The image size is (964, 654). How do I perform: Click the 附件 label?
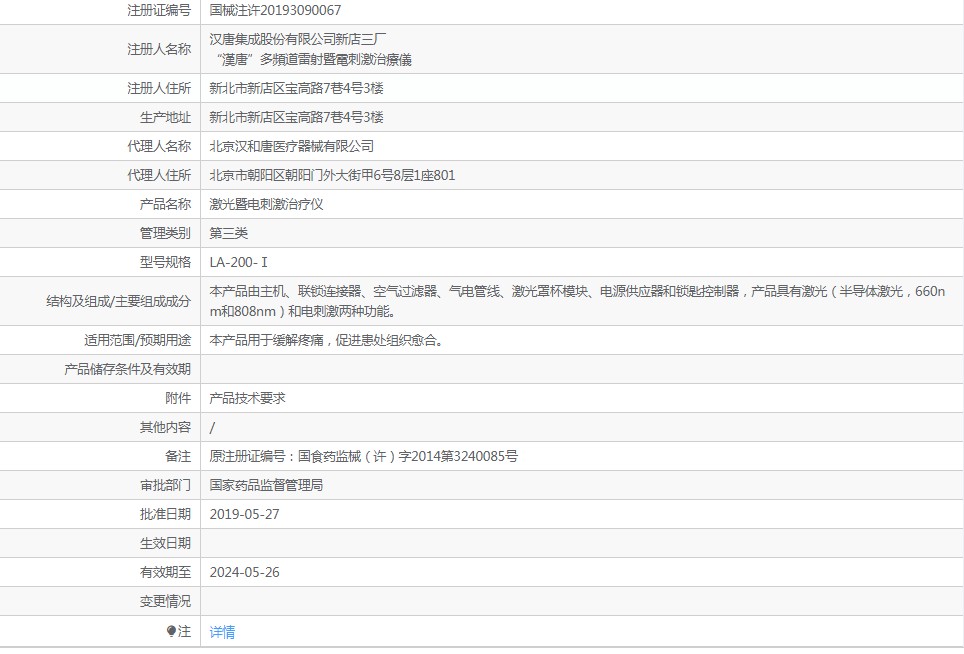(178, 398)
